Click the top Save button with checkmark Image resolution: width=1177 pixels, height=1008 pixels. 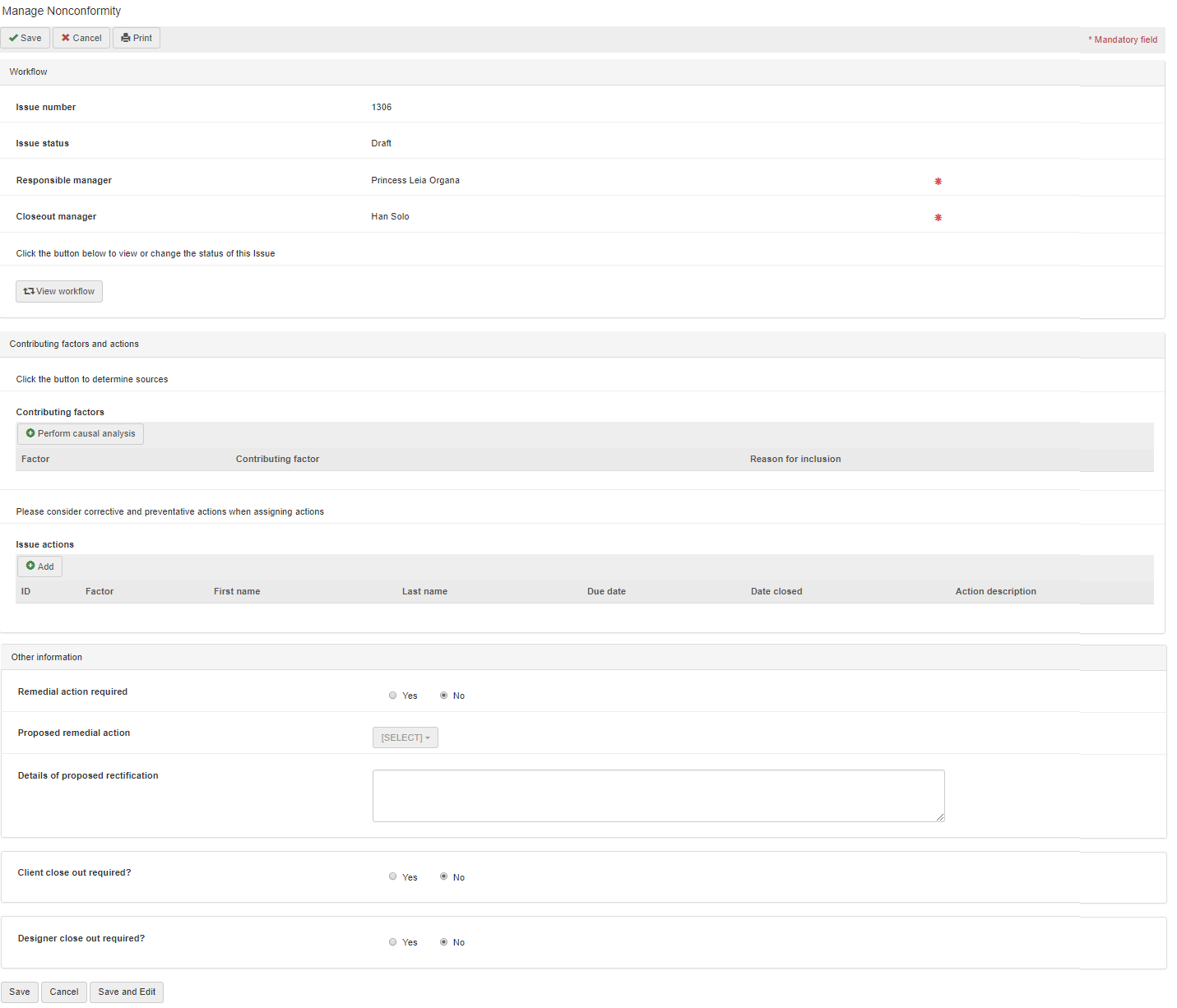tap(25, 38)
